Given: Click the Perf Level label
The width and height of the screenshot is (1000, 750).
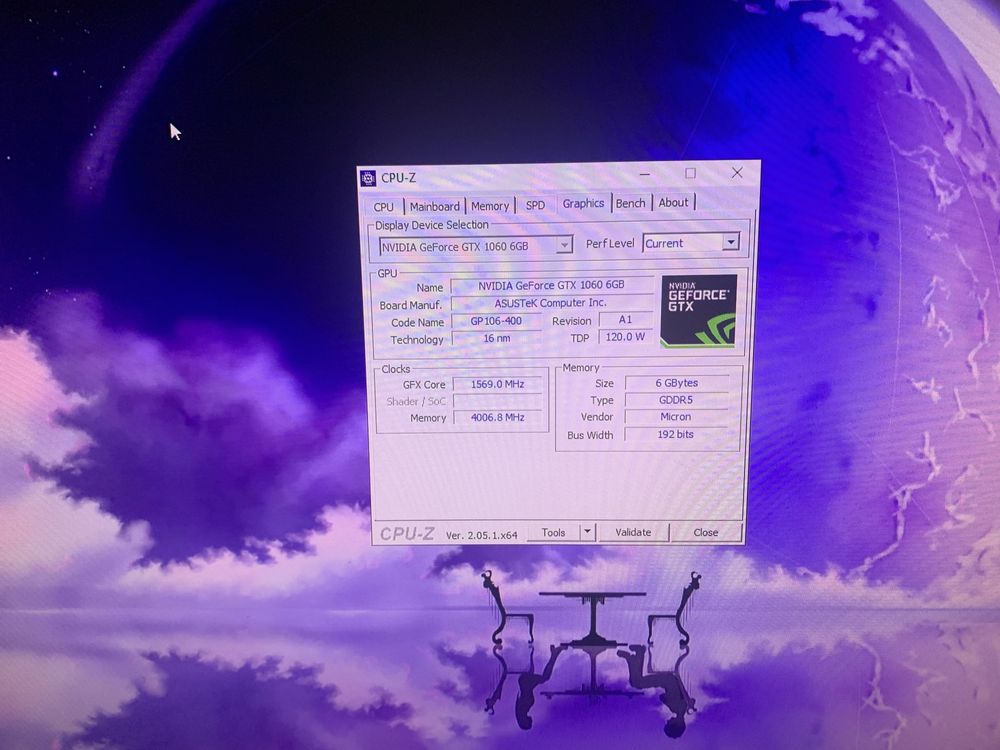Looking at the screenshot, I should click(x=610, y=244).
